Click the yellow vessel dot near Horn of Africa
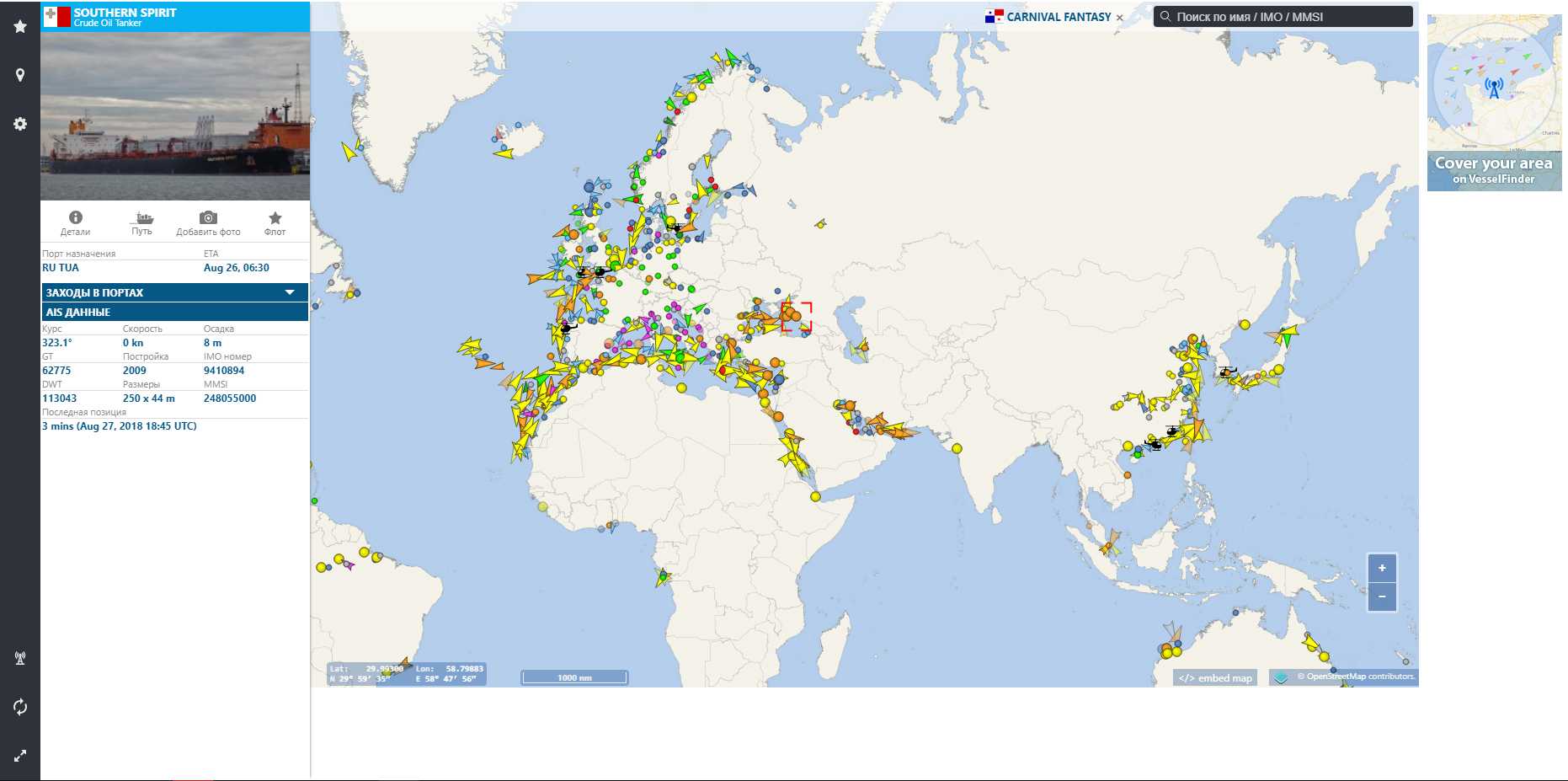Screen dimensions: 1568x781 point(815,496)
